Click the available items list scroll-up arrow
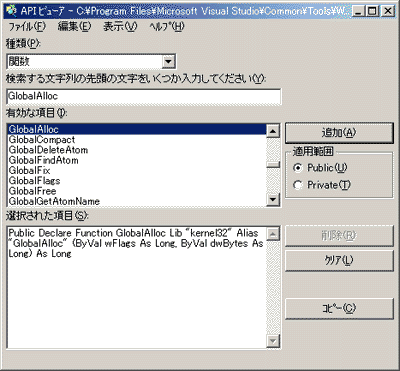Image resolution: width=400 pixels, height=371 pixels. click(x=273, y=131)
